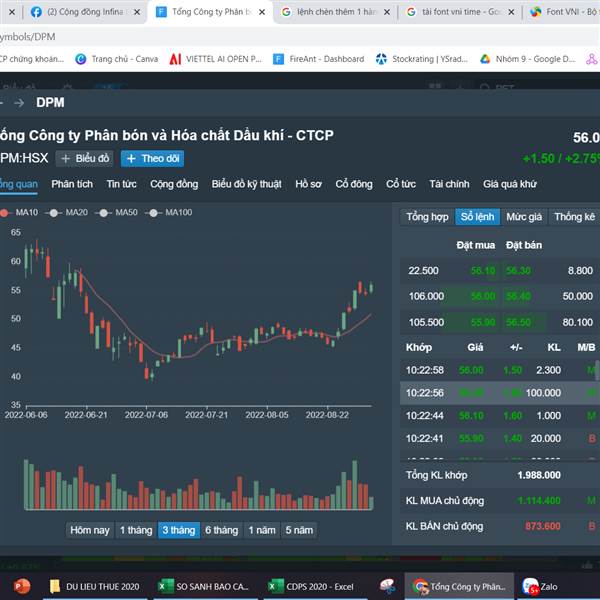Open the Phân tích tab

pos(72,184)
